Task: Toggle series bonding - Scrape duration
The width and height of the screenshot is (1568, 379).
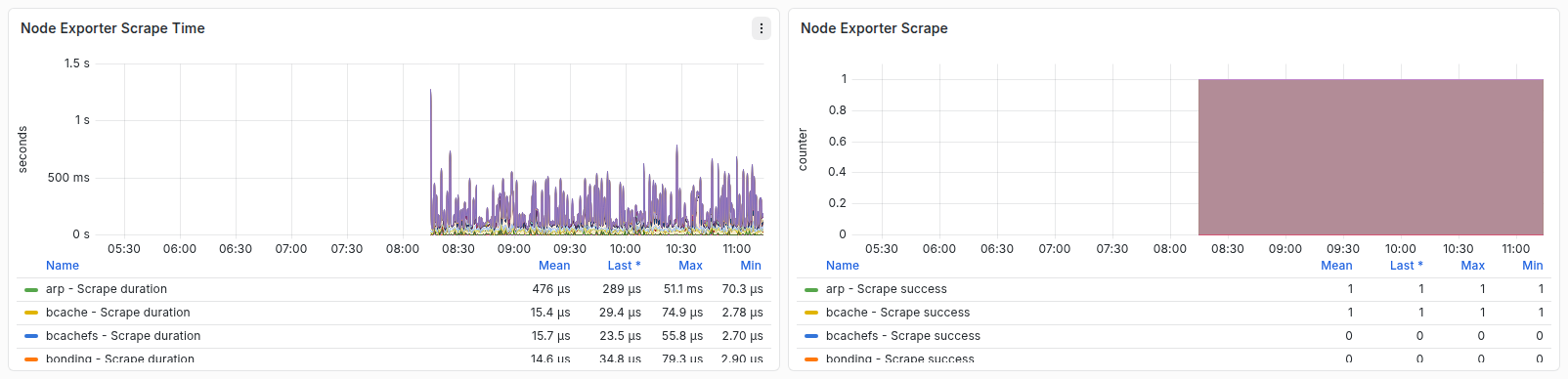Action: [120, 358]
